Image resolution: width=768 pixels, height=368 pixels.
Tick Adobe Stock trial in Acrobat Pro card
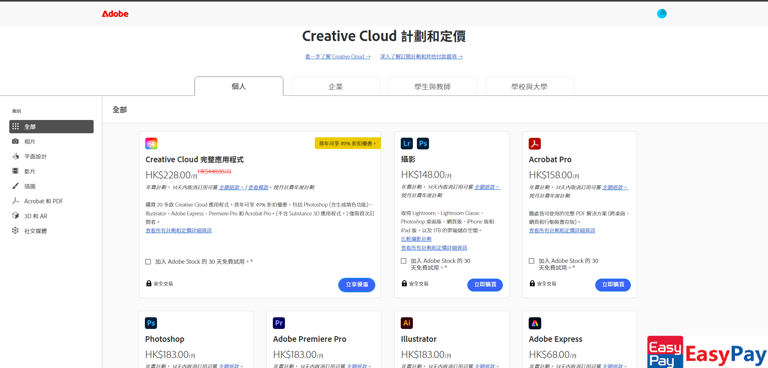531,261
